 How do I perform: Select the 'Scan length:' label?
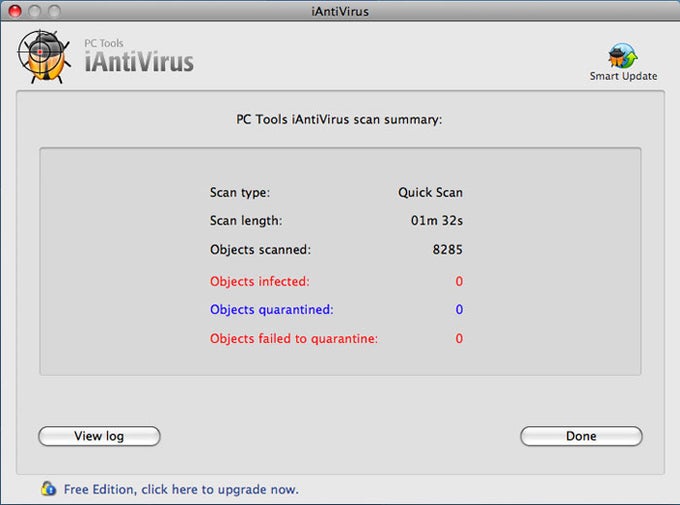point(246,221)
